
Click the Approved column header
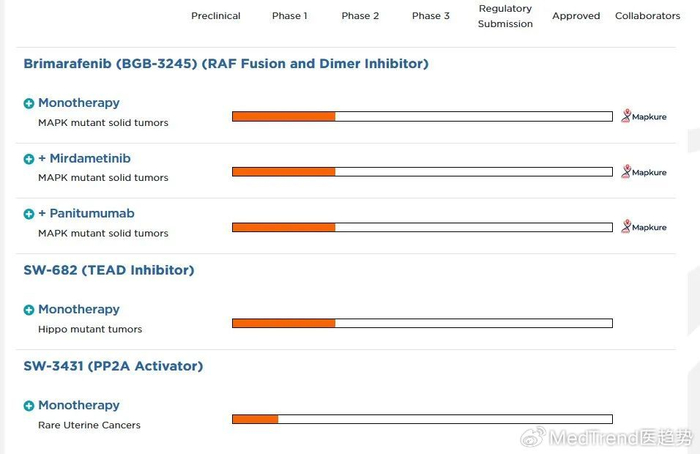[576, 16]
